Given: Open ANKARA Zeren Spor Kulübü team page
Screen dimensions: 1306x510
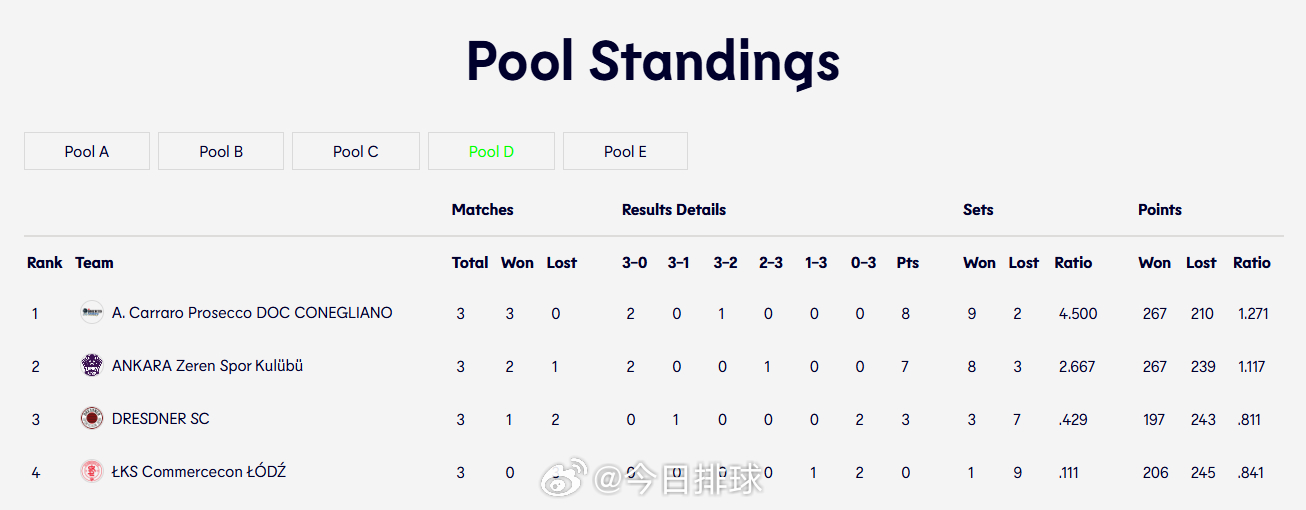Looking at the screenshot, I should [x=207, y=366].
